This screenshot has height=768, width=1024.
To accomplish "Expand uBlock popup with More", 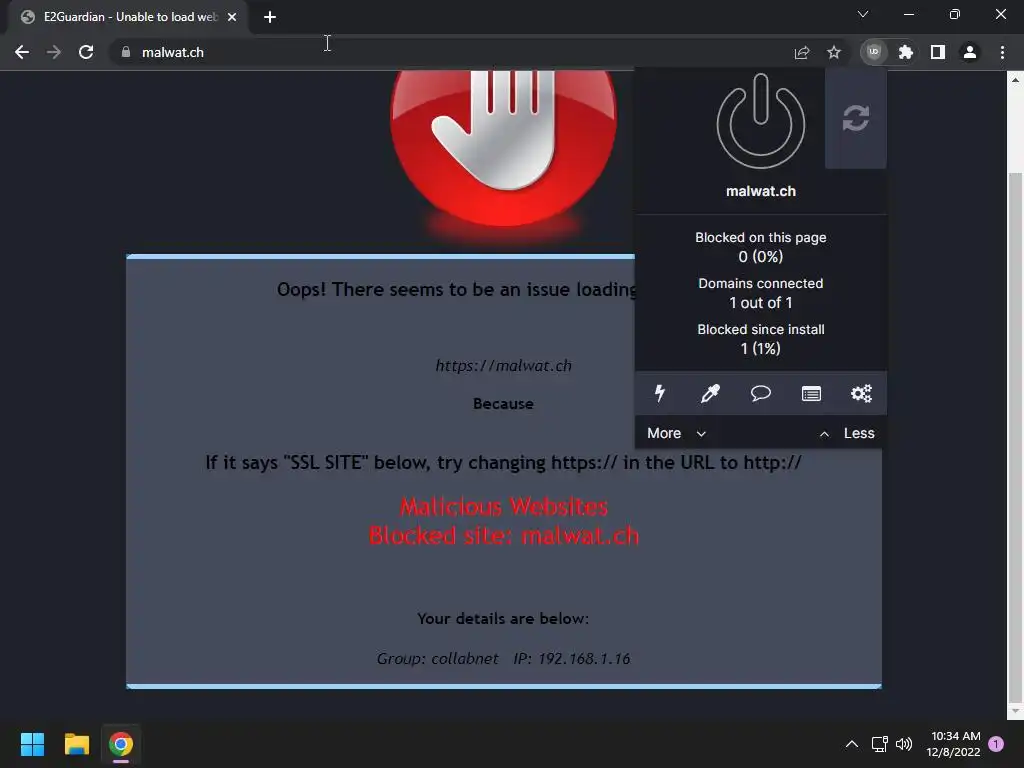I will tap(677, 433).
